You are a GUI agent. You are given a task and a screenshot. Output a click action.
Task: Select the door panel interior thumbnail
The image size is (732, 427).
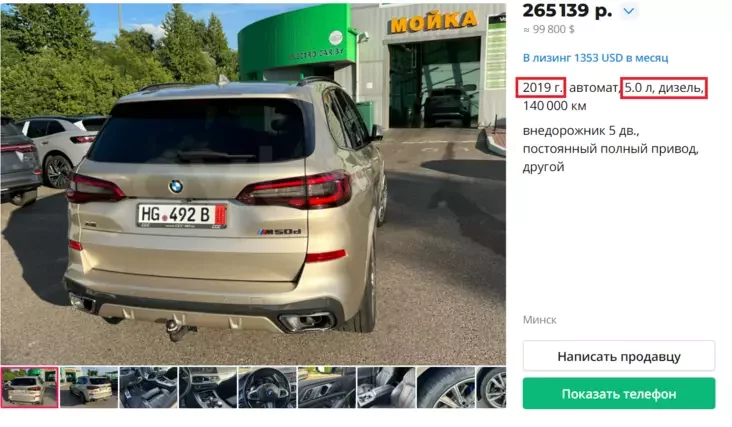326,387
